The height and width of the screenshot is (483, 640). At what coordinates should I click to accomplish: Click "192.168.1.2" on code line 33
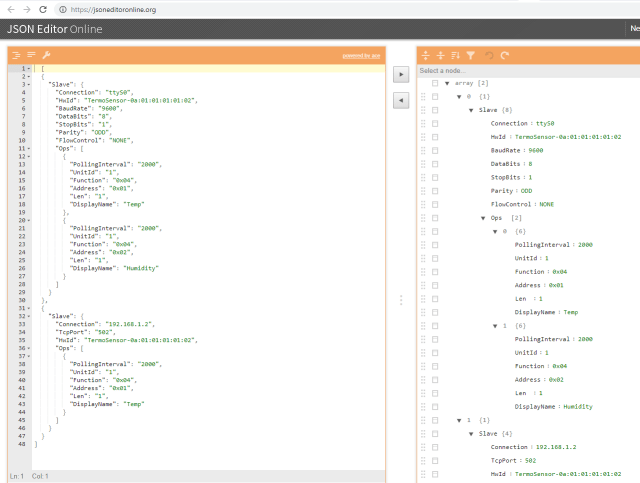130,324
